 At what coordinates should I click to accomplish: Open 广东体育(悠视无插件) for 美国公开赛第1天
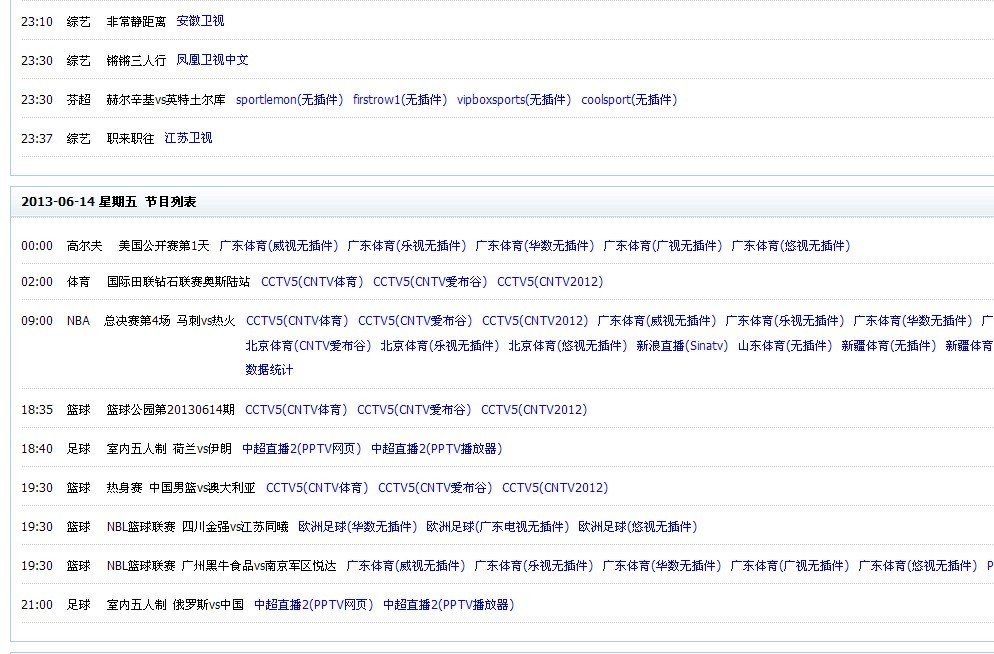[790, 245]
